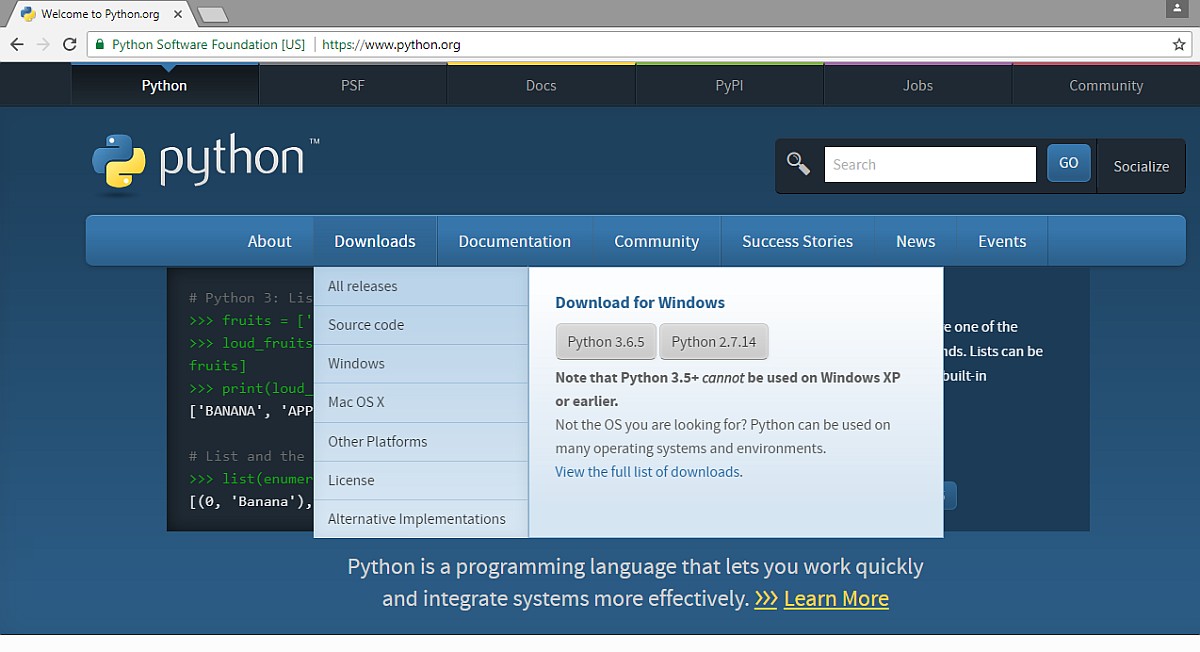The width and height of the screenshot is (1200, 652).
Task: Select Mac OS X in the Downloads menu
Action: pyautogui.click(x=421, y=402)
